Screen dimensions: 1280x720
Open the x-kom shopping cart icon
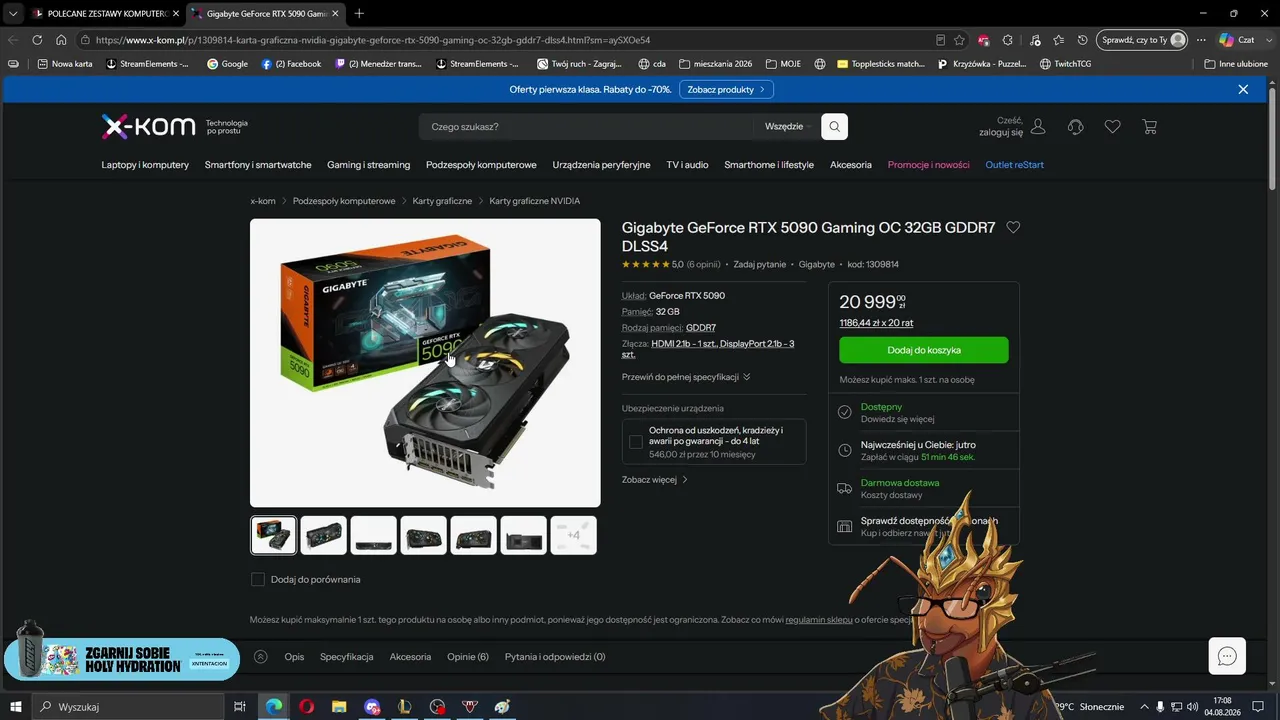coord(1150,127)
